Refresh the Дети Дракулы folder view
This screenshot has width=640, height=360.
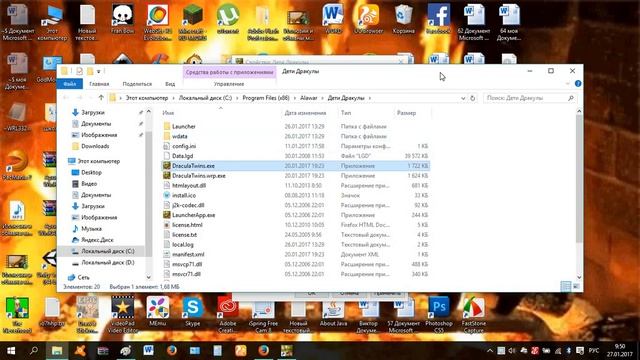(473, 98)
